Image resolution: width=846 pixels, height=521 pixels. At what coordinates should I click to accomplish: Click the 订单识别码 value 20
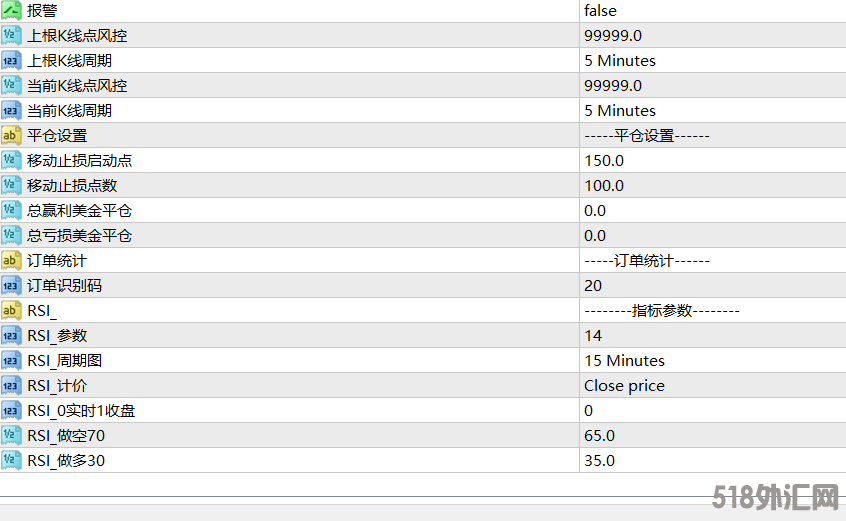click(593, 285)
